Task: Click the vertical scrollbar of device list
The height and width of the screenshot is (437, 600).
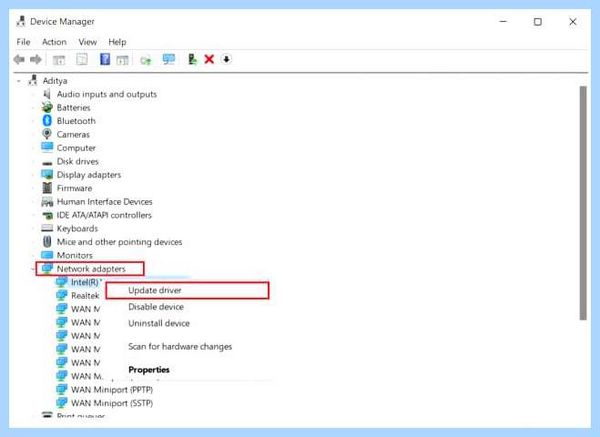Action: click(583, 203)
